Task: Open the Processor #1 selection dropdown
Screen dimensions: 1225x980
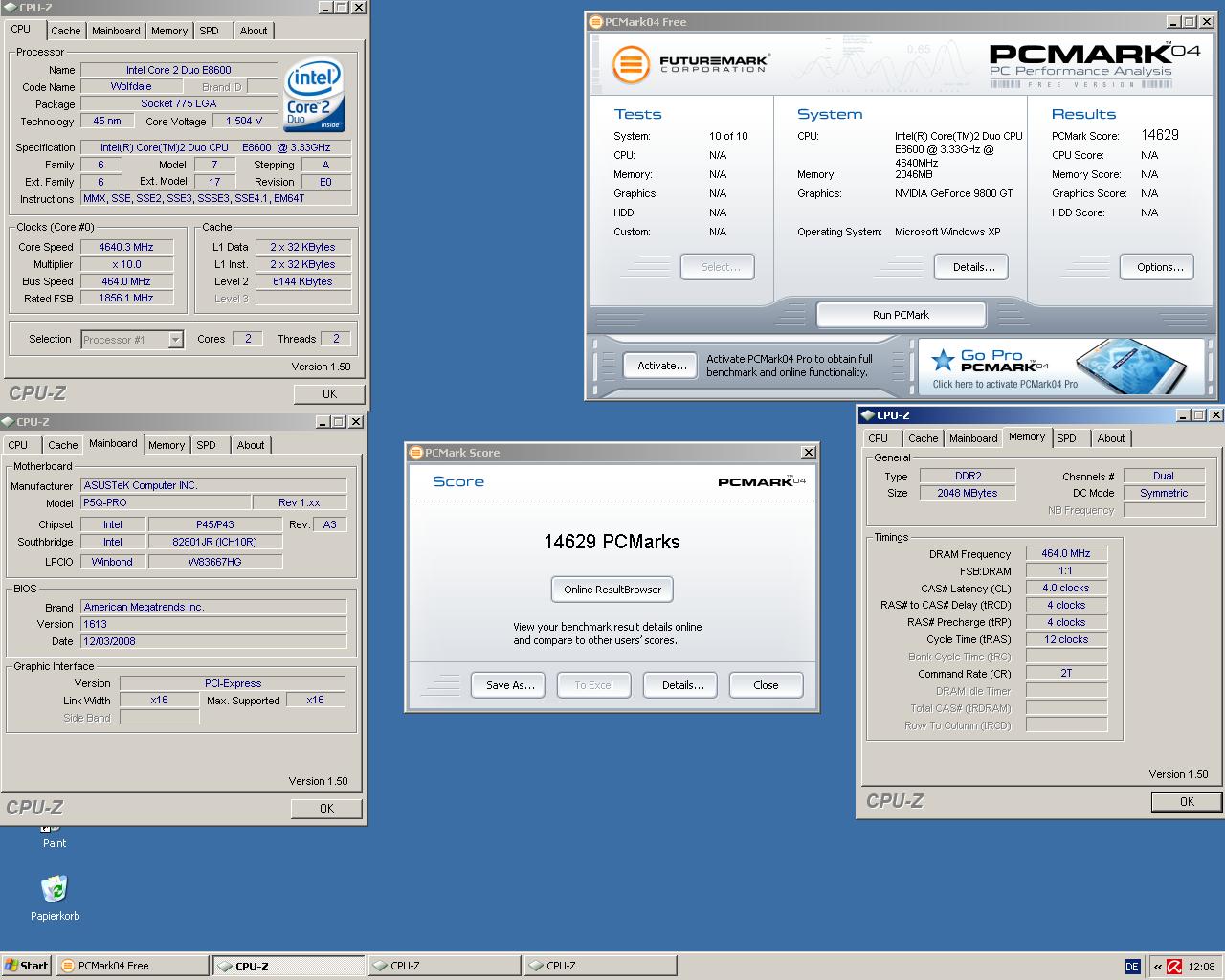Action: (x=175, y=340)
